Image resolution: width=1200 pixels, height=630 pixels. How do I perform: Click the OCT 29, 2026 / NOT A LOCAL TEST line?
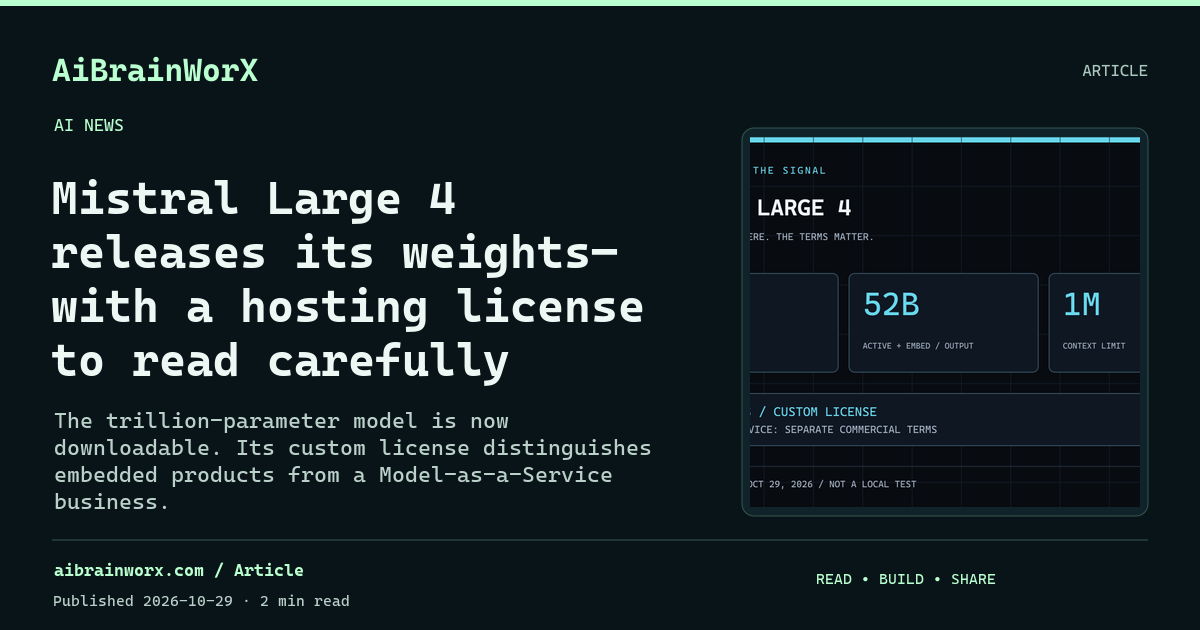point(833,484)
